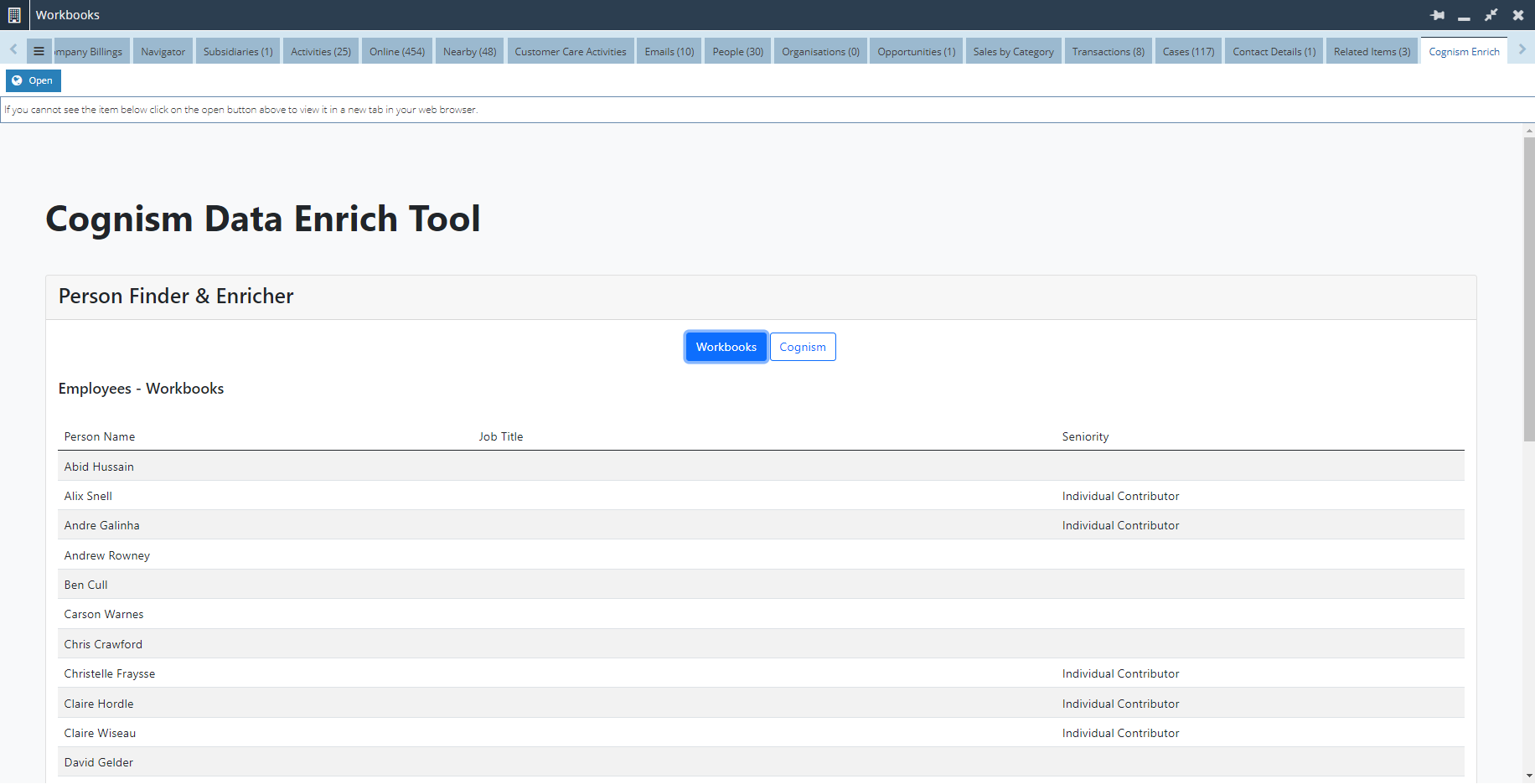This screenshot has height=784, width=1535.
Task: Select the Workbooks source toggle button
Action: tap(726, 347)
